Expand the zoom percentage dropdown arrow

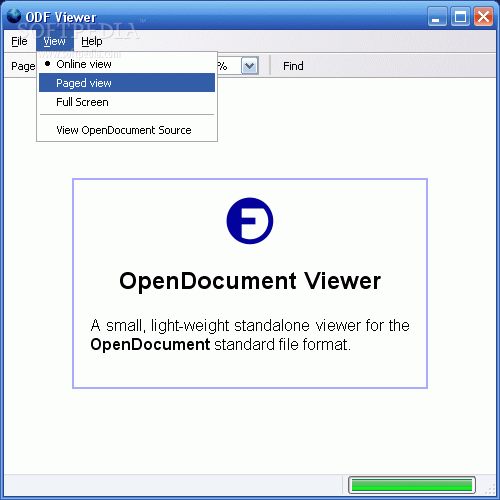coord(249,66)
